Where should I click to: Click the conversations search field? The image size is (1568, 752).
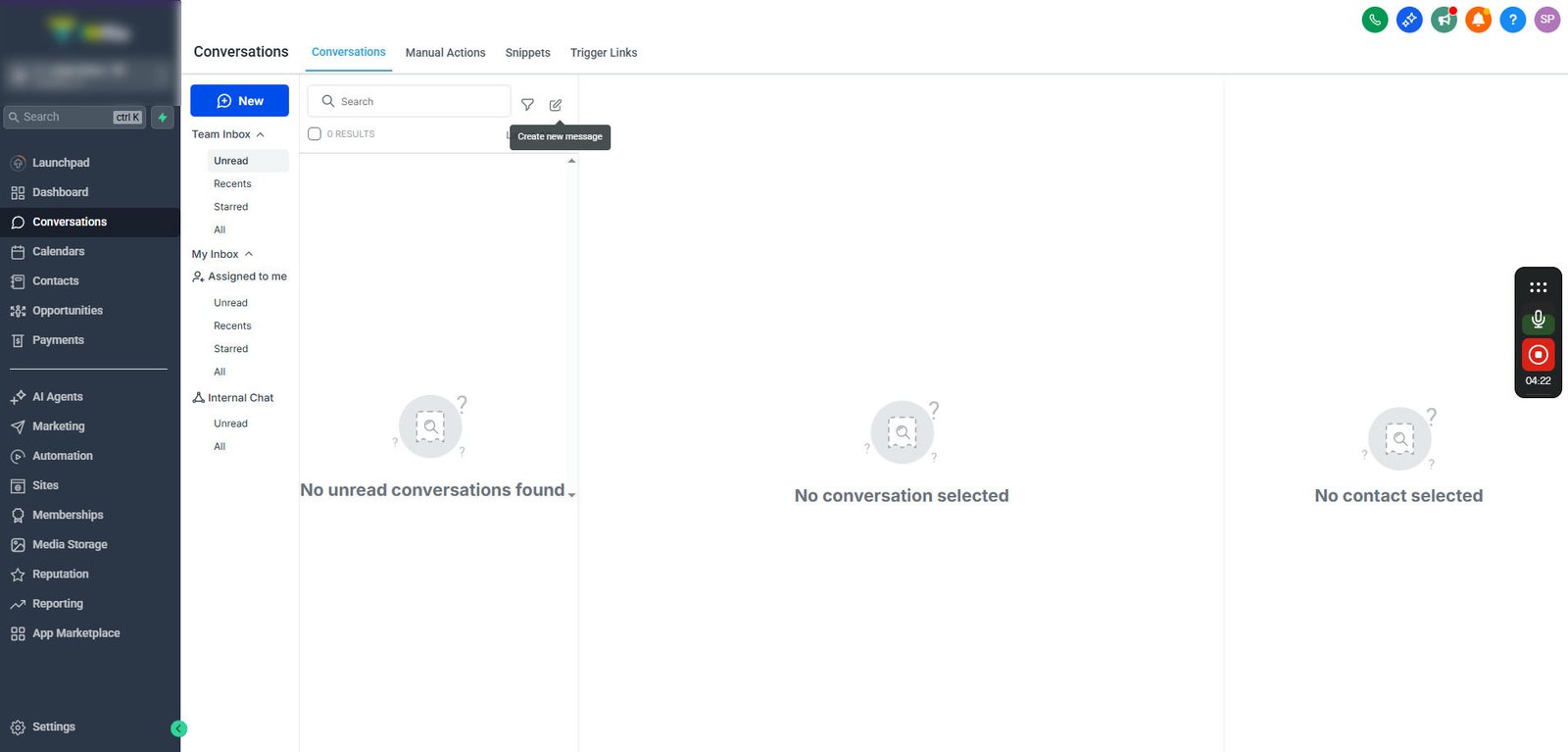(409, 101)
